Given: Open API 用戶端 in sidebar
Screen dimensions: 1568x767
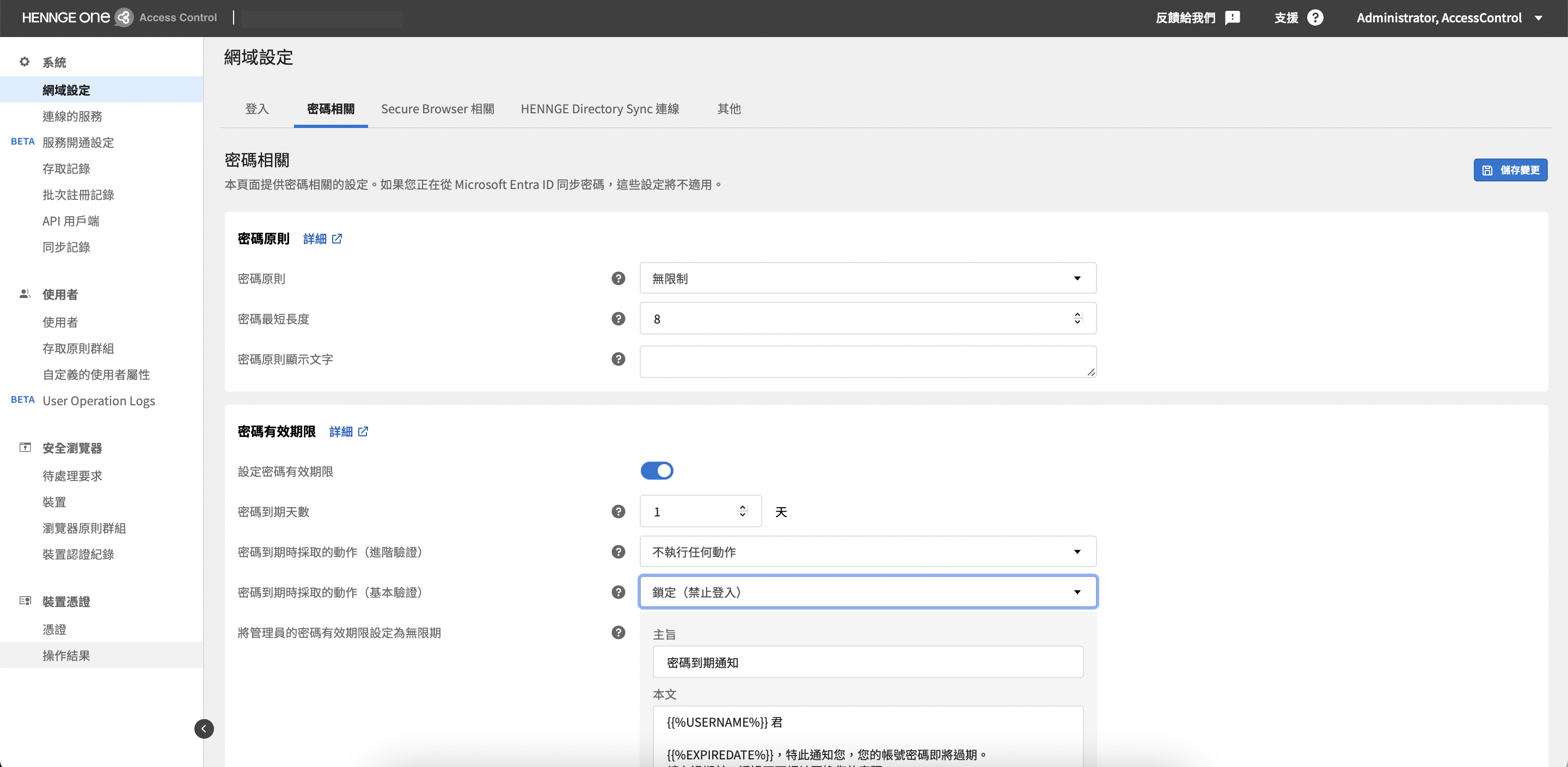Looking at the screenshot, I should [x=71, y=221].
